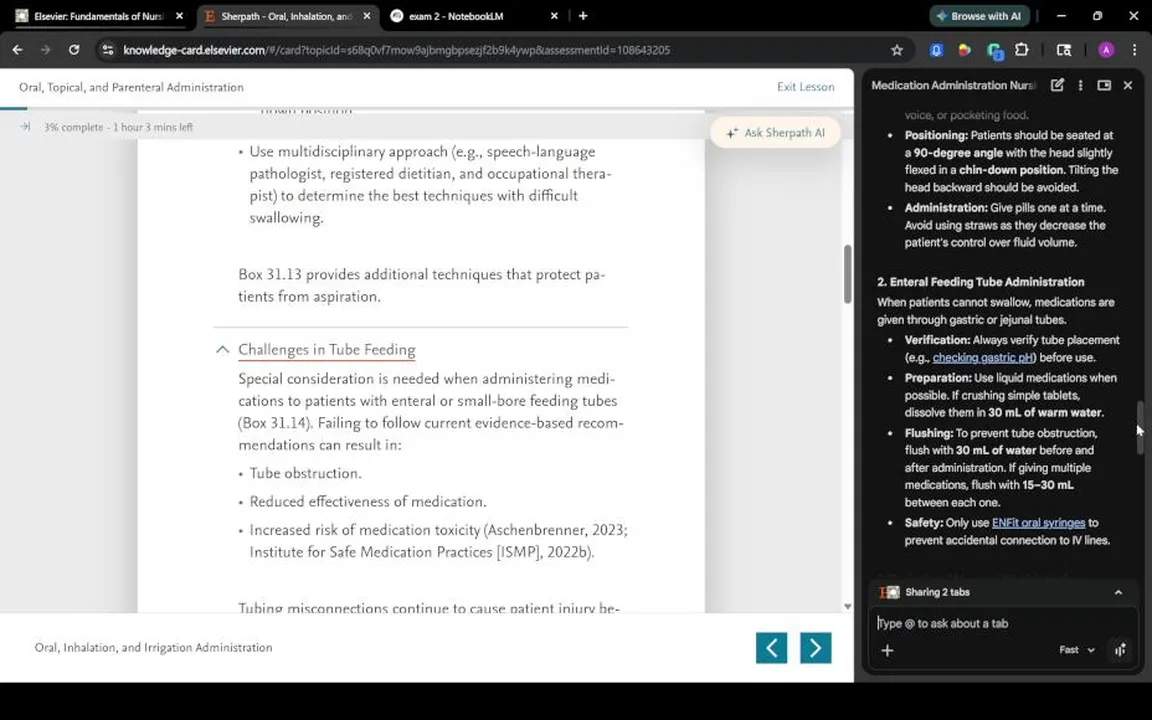Add attachment with plus in chat box
Image resolution: width=1152 pixels, height=720 pixels.
point(887,650)
